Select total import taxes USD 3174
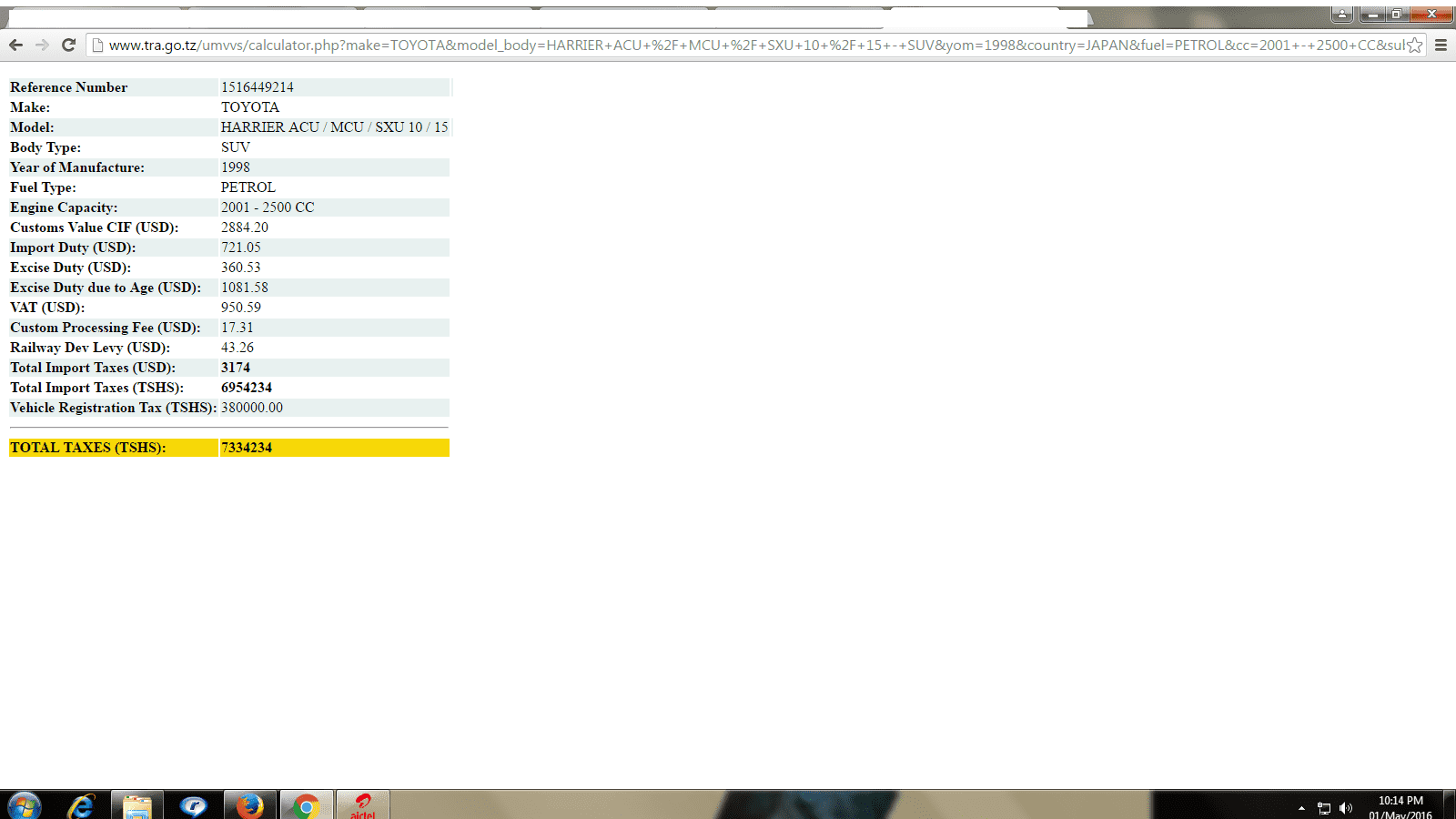 pyautogui.click(x=236, y=368)
